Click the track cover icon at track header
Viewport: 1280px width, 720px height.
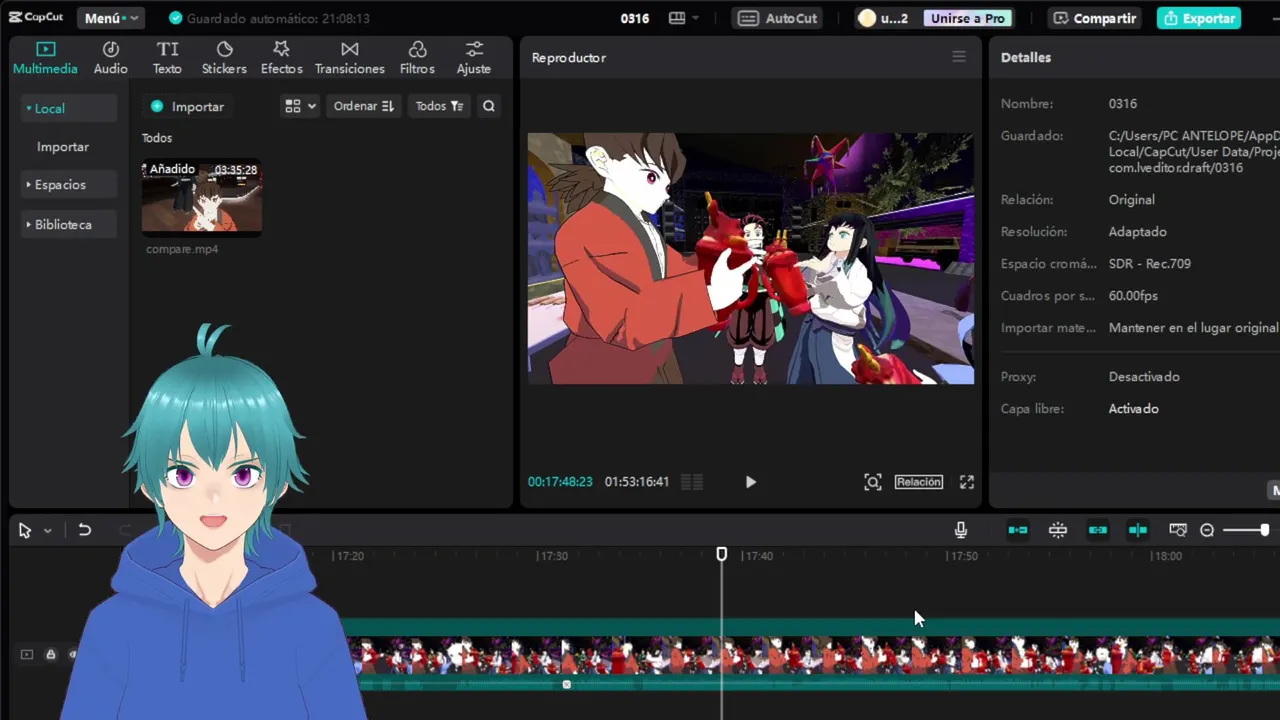pos(27,655)
